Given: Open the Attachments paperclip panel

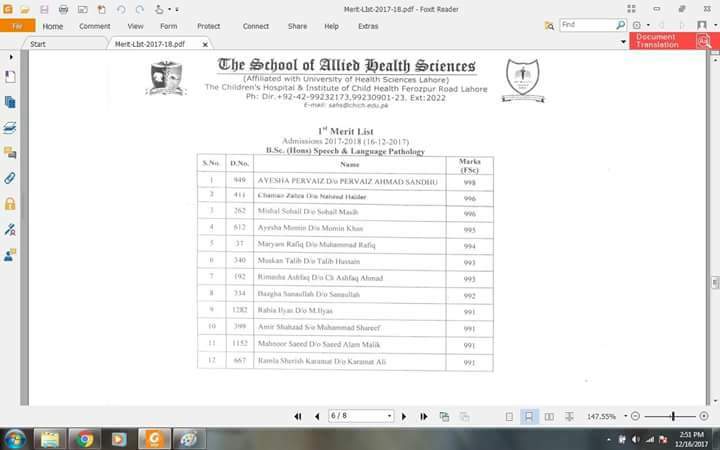Looking at the screenshot, I should 10,178.
